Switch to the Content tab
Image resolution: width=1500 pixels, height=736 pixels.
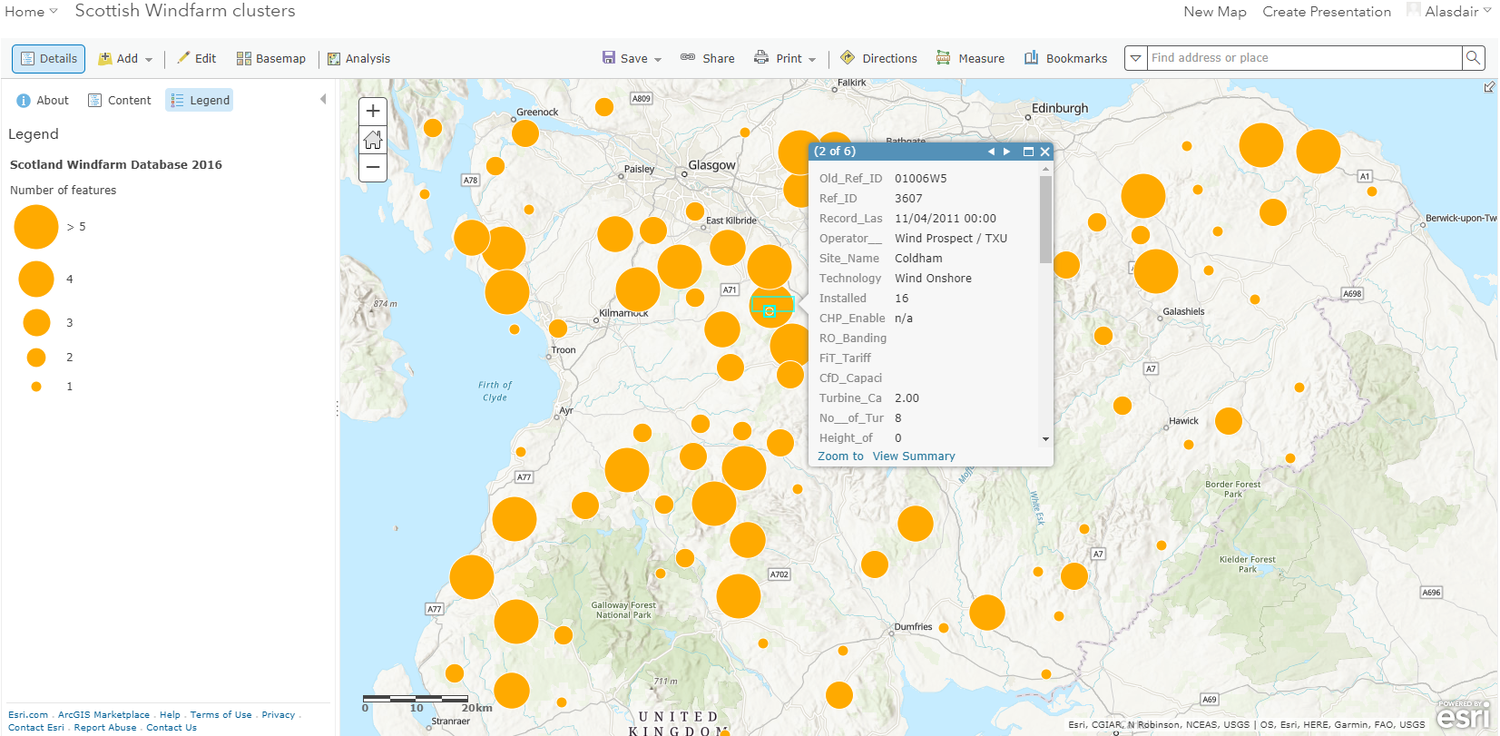tap(119, 100)
